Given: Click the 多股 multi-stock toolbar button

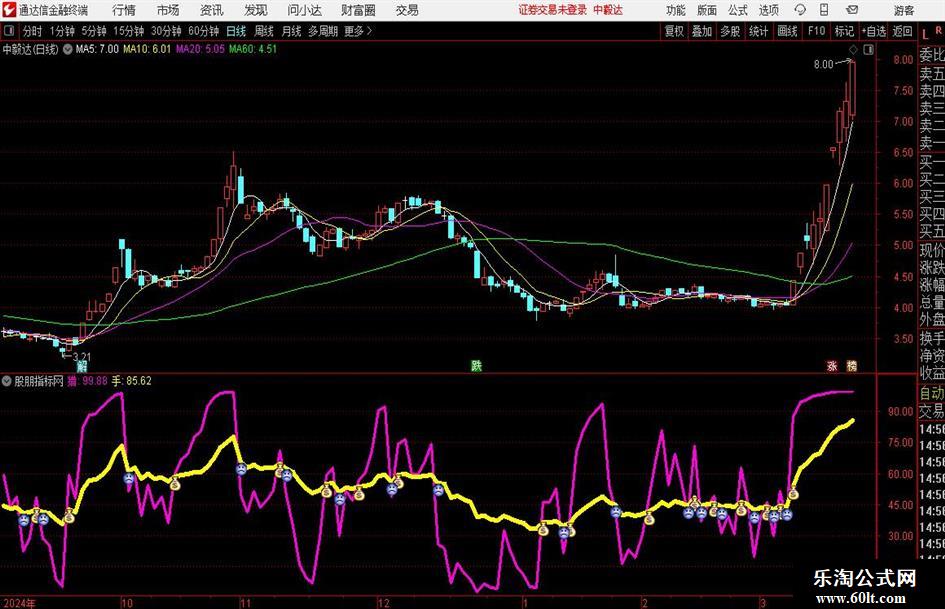Looking at the screenshot, I should coord(730,31).
